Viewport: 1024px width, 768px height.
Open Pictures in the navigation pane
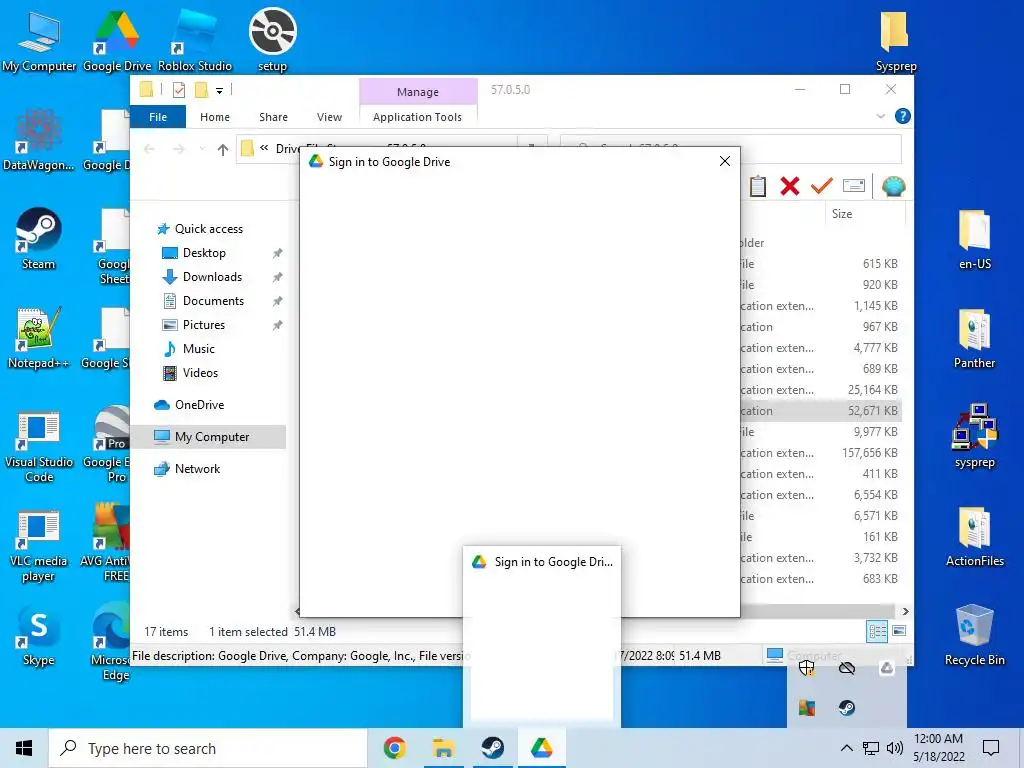[204, 325]
